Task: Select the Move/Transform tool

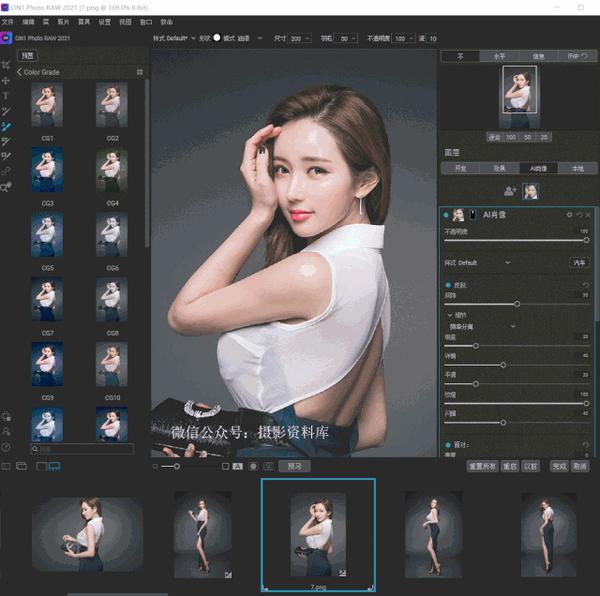Action: [x=6, y=80]
